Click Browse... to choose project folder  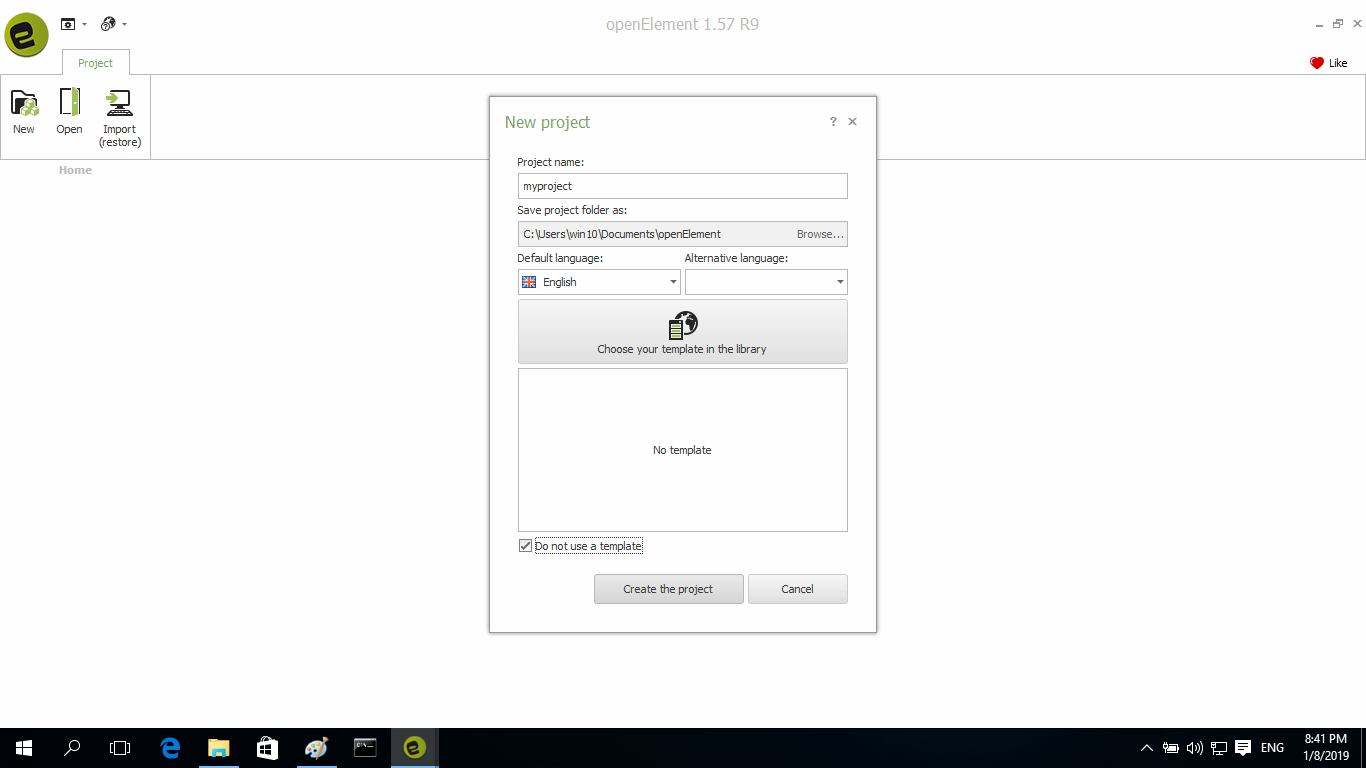pyautogui.click(x=820, y=234)
